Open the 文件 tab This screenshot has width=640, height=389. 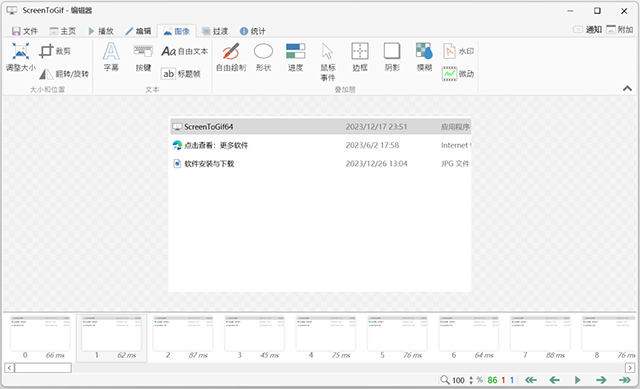[25, 31]
